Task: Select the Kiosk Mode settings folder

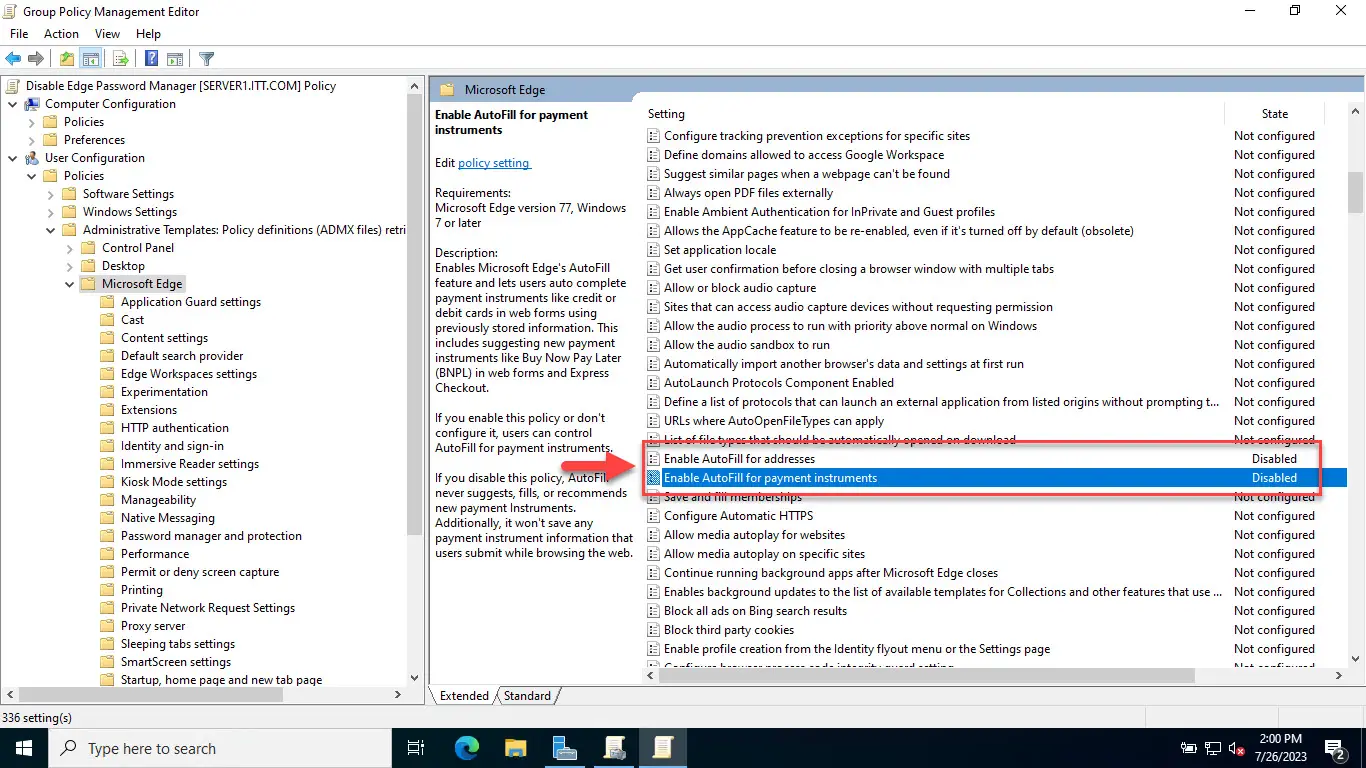Action: click(x=174, y=482)
